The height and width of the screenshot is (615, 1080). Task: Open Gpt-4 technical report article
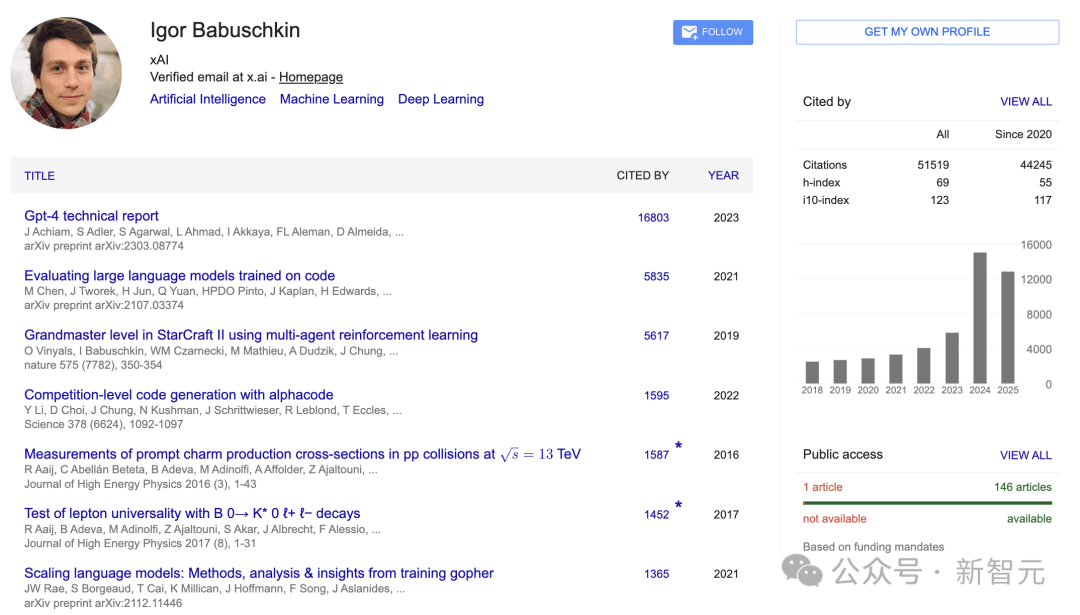pos(91,216)
